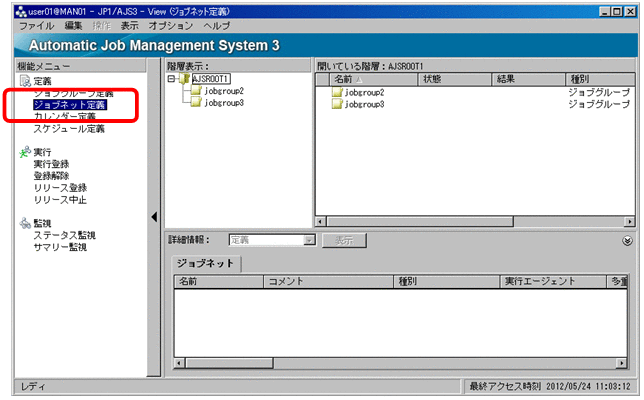Collapse the detail info panel with double-chevron

(627, 241)
